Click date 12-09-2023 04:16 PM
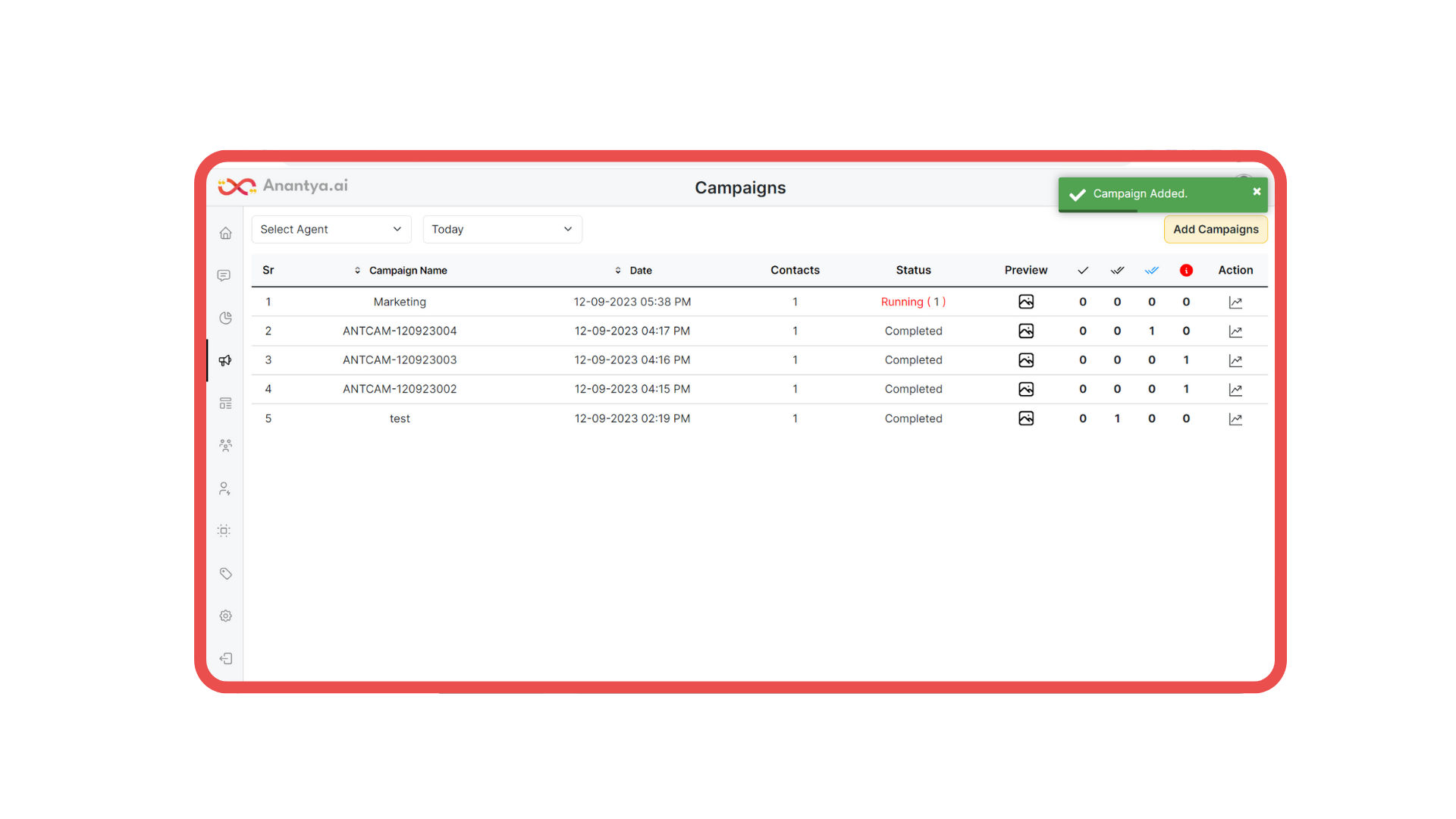The height and width of the screenshot is (819, 1456). click(x=632, y=360)
